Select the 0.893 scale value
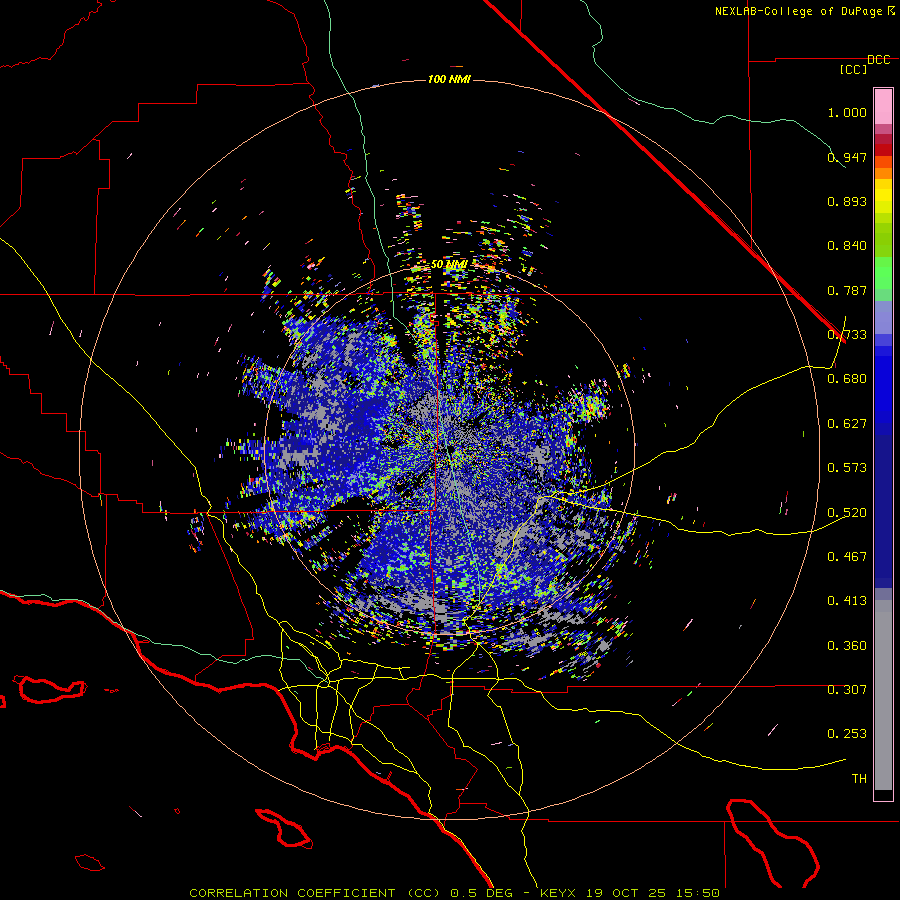900x900 pixels. click(x=847, y=201)
